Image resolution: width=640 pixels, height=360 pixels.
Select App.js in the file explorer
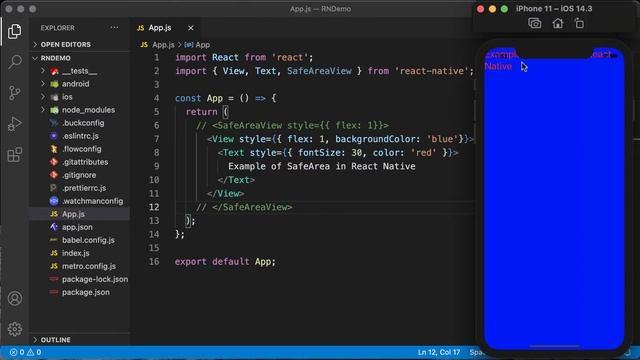pos(80,214)
